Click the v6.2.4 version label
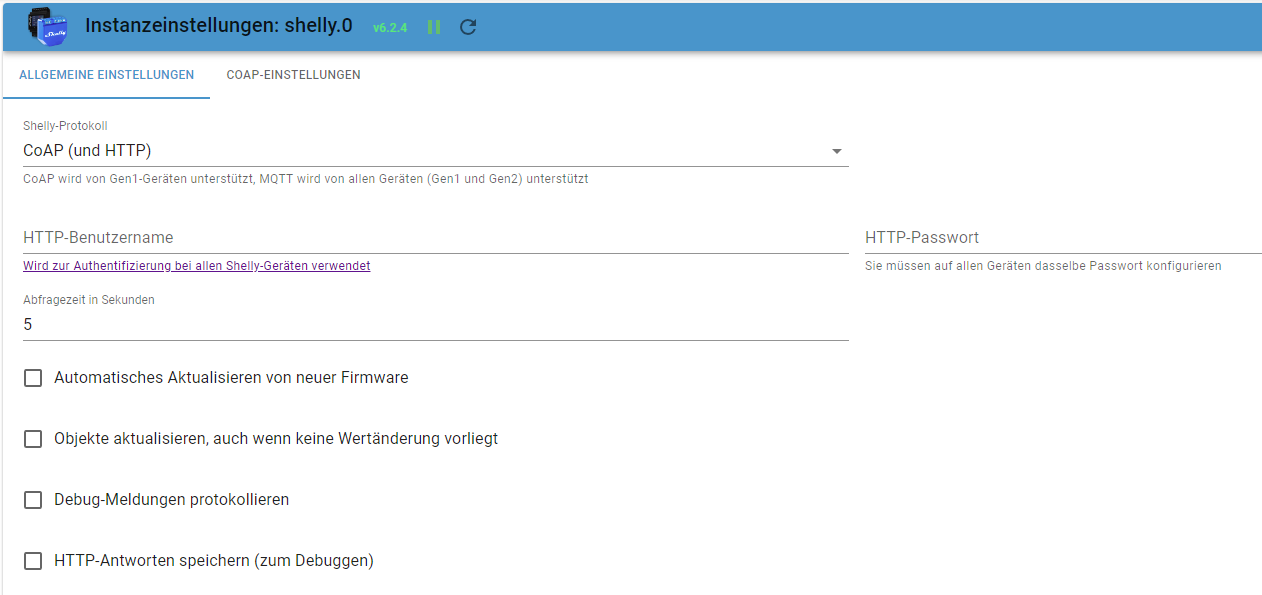The width and height of the screenshot is (1262, 595). tap(390, 28)
